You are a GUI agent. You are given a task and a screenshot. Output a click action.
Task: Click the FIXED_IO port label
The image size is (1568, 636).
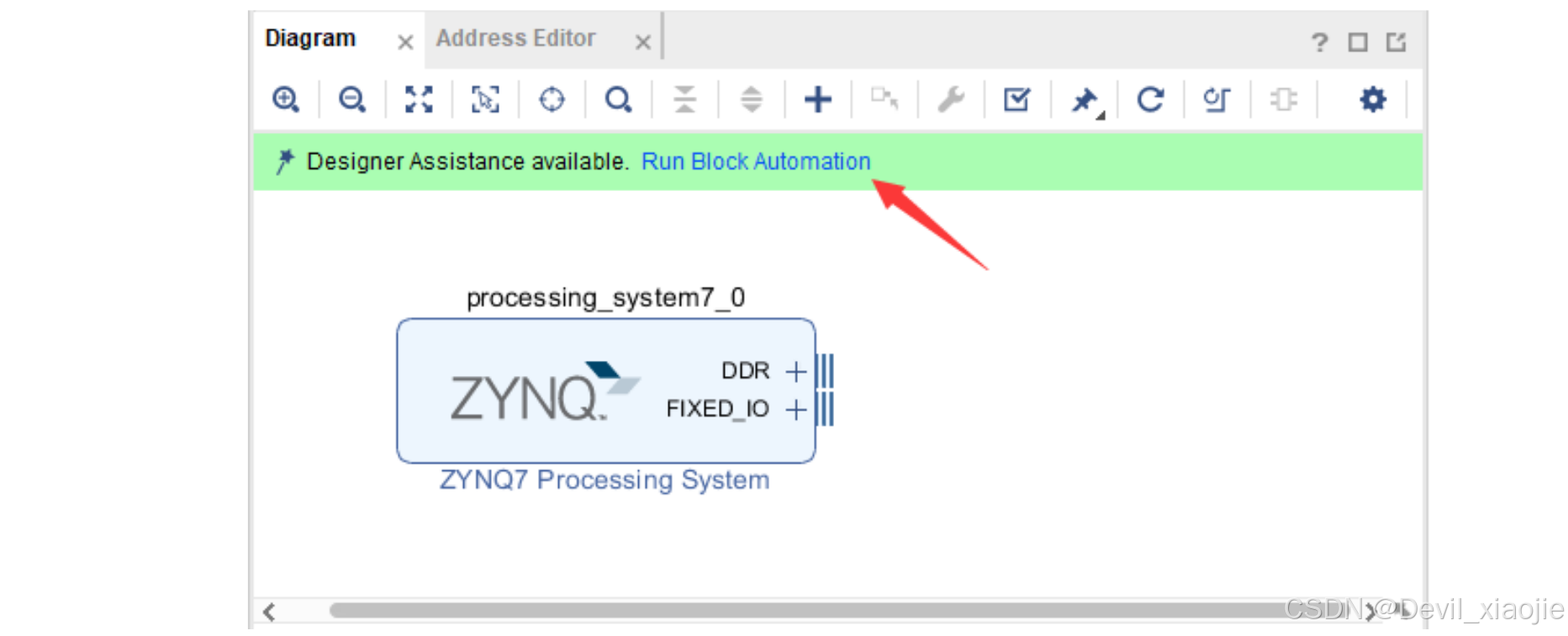point(717,410)
